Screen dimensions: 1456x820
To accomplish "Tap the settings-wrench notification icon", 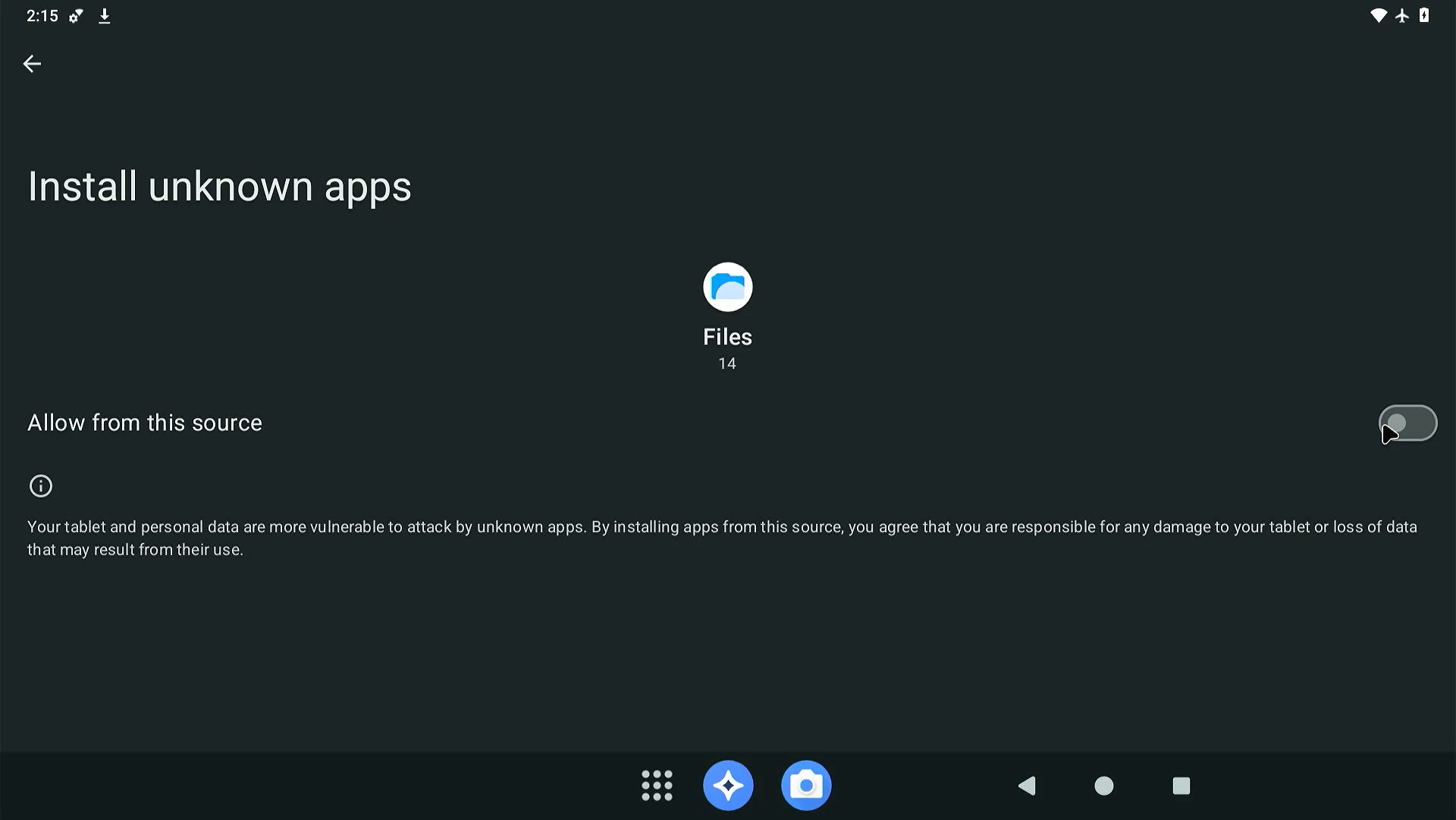I will [x=76, y=16].
